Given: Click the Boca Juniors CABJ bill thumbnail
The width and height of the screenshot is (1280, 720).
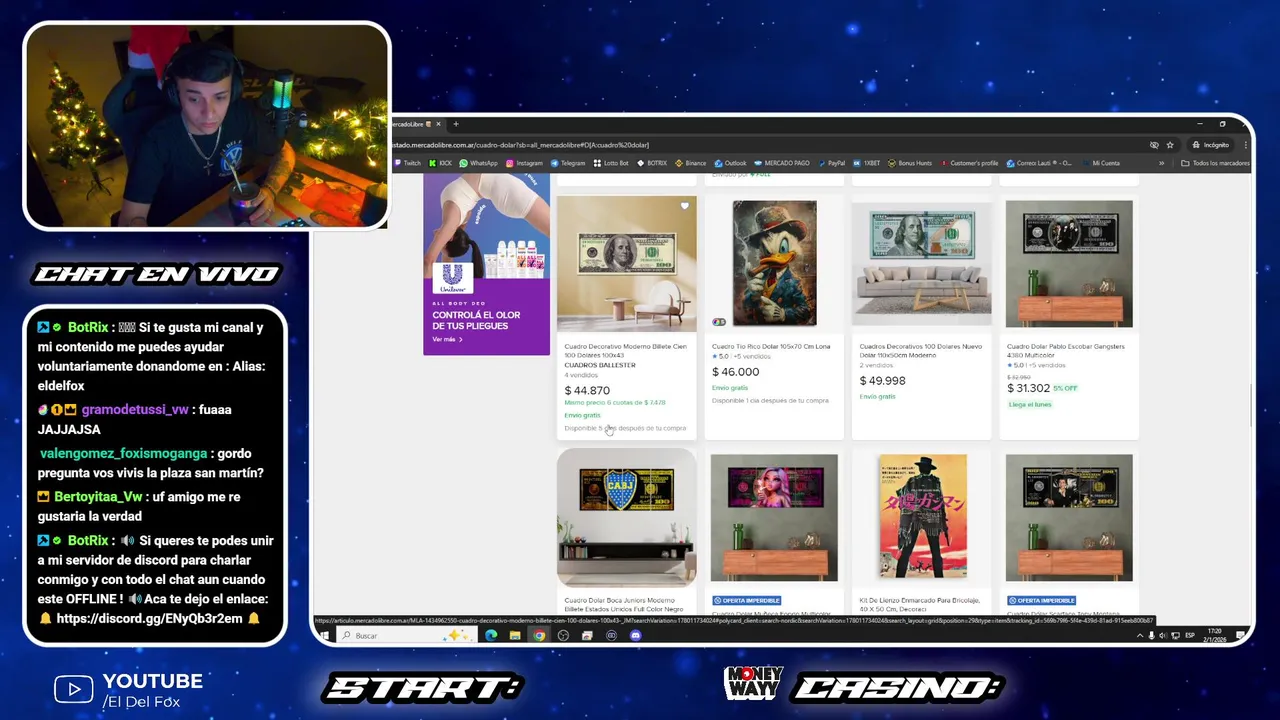Looking at the screenshot, I should coord(626,518).
